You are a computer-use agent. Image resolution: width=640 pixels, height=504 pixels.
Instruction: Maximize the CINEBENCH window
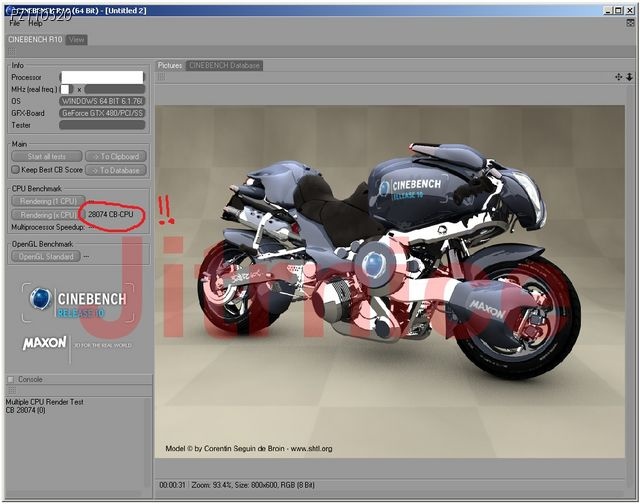pyautogui.click(x=618, y=11)
